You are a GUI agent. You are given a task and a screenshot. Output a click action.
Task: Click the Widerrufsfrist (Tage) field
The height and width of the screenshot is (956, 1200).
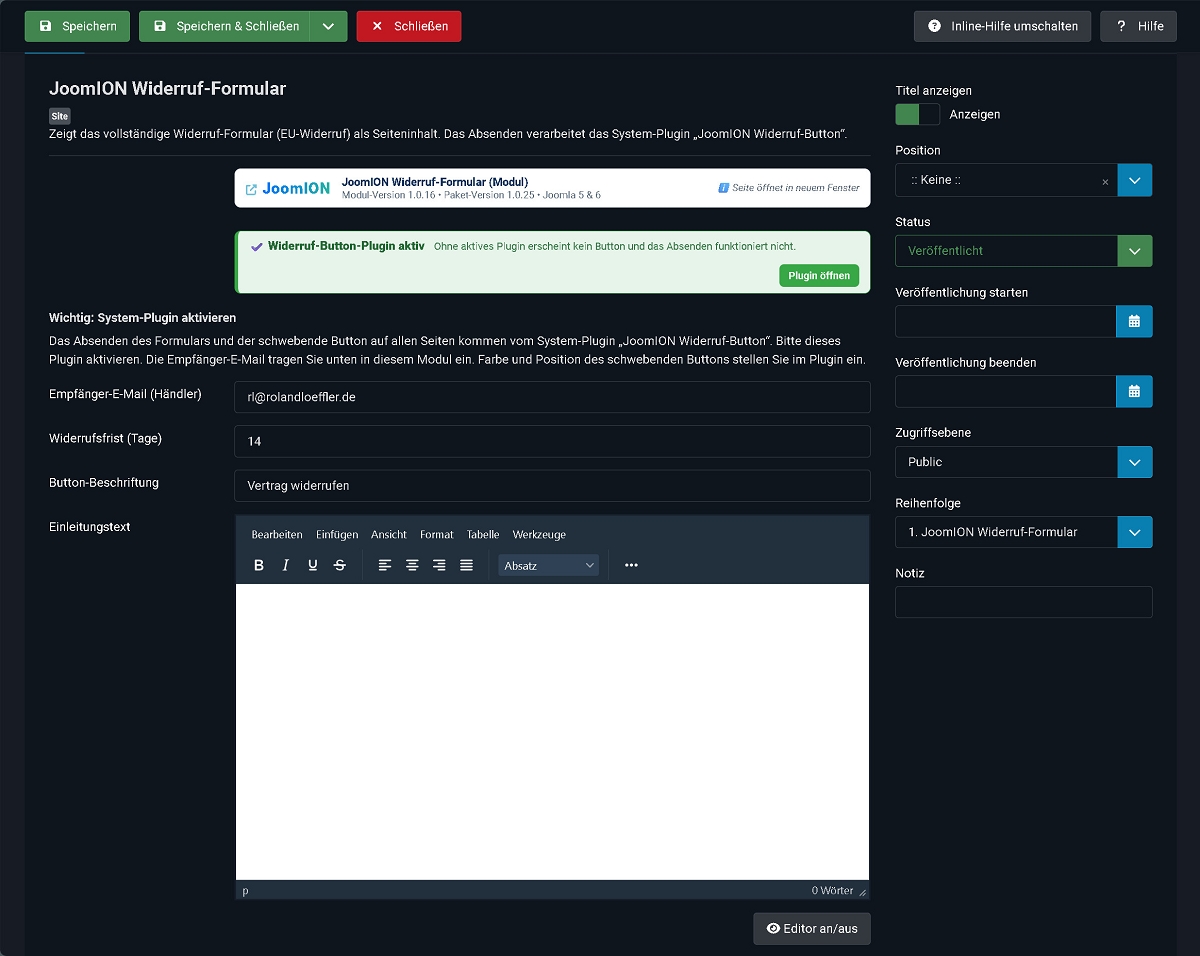[x=552, y=441]
